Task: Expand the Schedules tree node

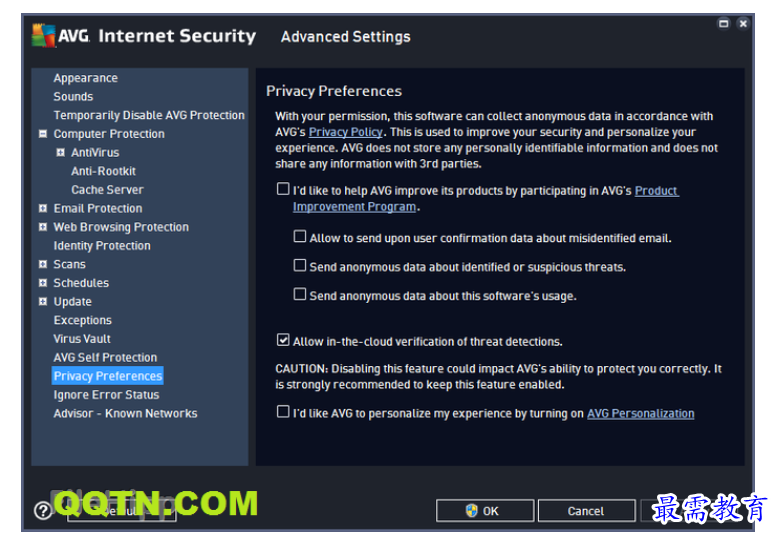Action: 43,283
